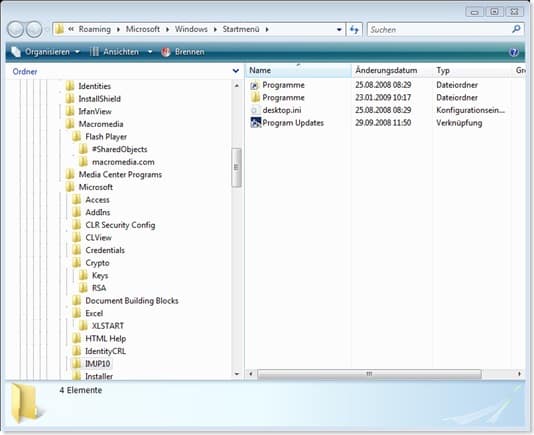Click Windows in the breadcrumb path
Screen dimensions: 534x435
point(191,29)
